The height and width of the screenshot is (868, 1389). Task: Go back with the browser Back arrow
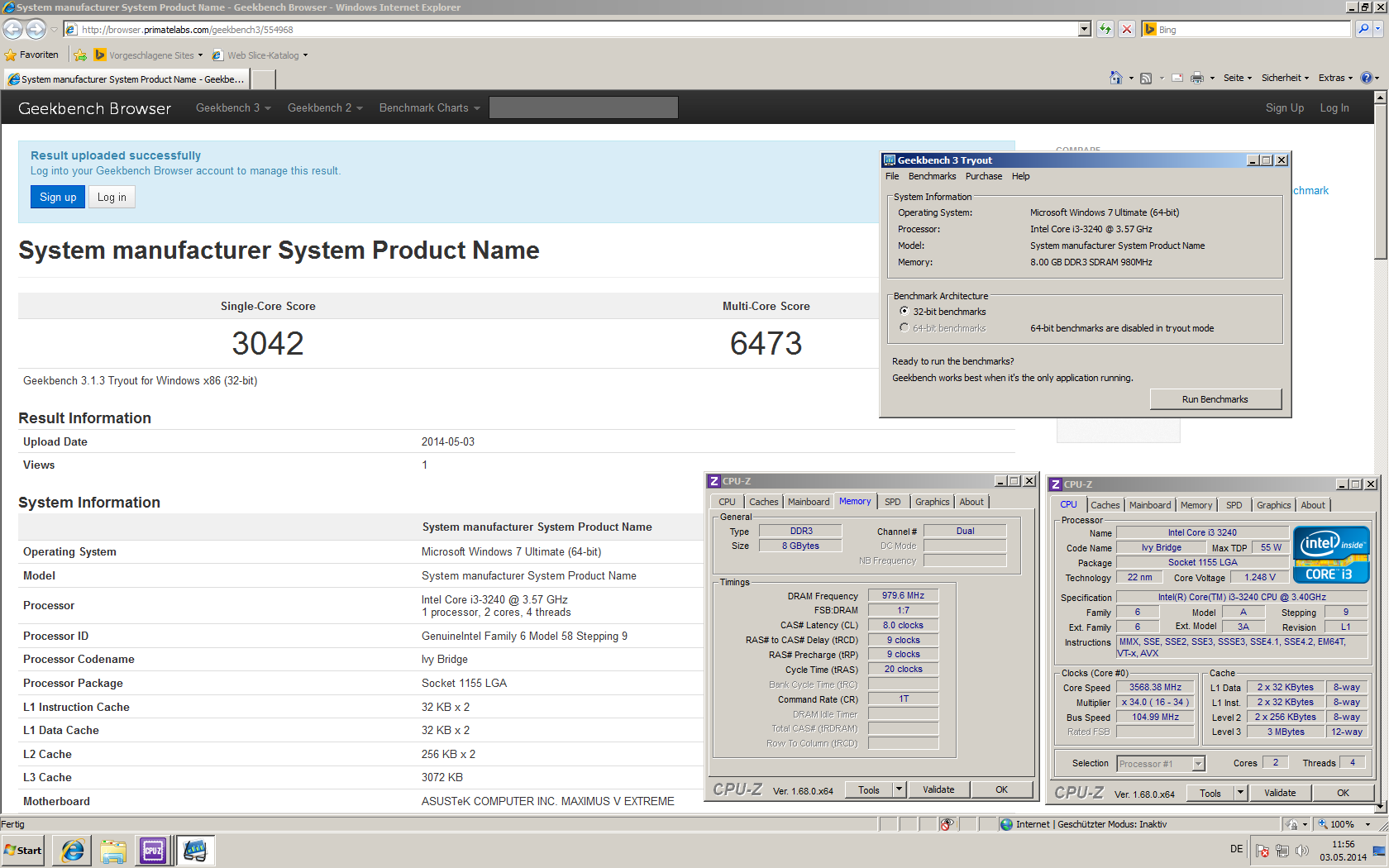[x=13, y=29]
